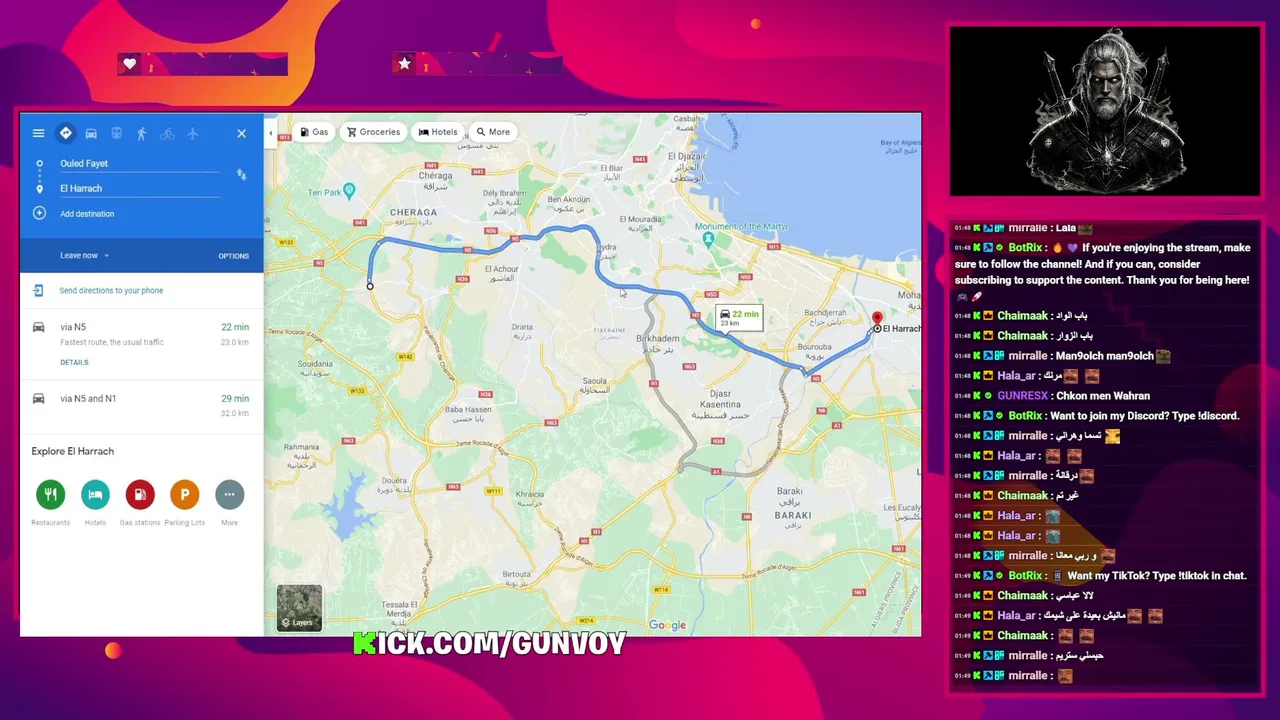
Task: Open DETAILS for the via N5 route
Action: pos(74,362)
